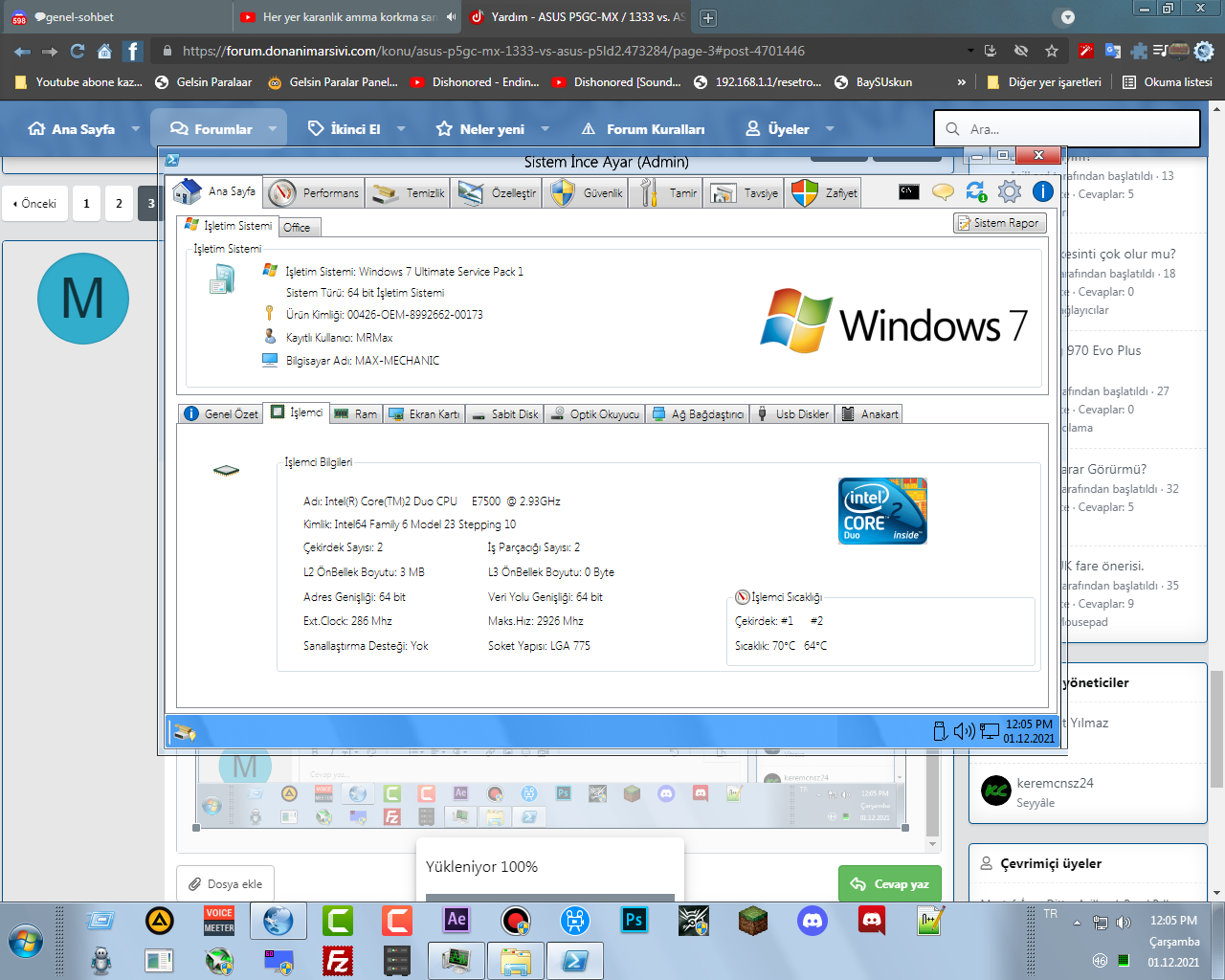1225x980 pixels.
Task: Click the green Cevap yaz button
Action: pyautogui.click(x=890, y=884)
